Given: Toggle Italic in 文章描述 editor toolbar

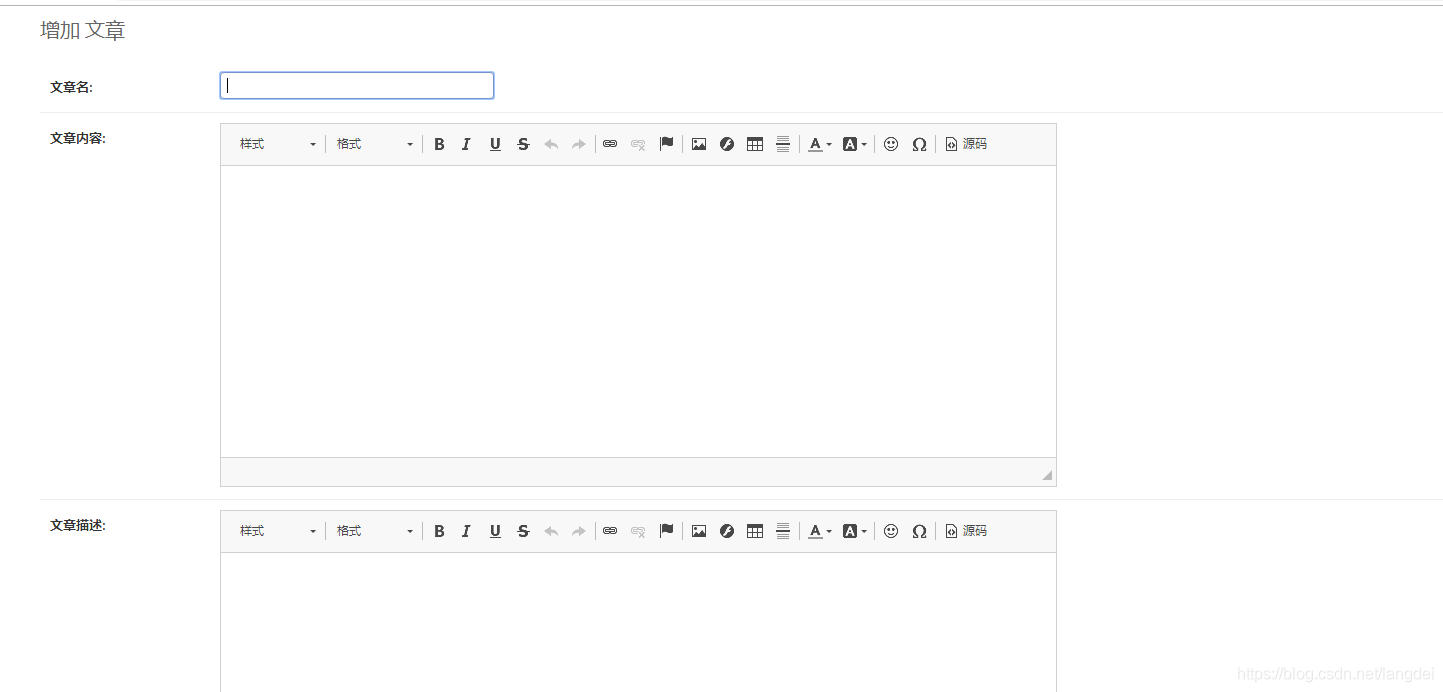Looking at the screenshot, I should click(466, 531).
